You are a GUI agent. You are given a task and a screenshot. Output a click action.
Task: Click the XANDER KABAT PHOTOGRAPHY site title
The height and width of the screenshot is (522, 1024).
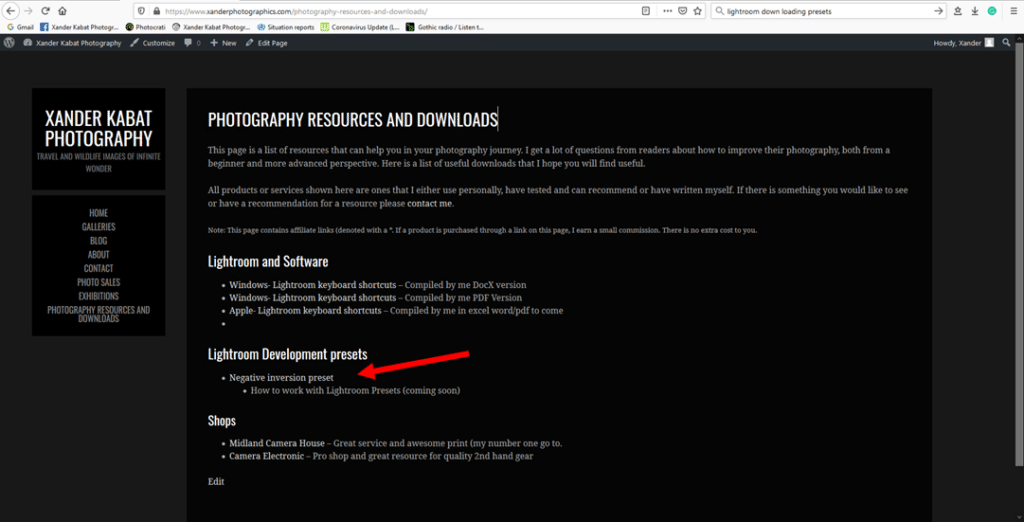coord(99,128)
